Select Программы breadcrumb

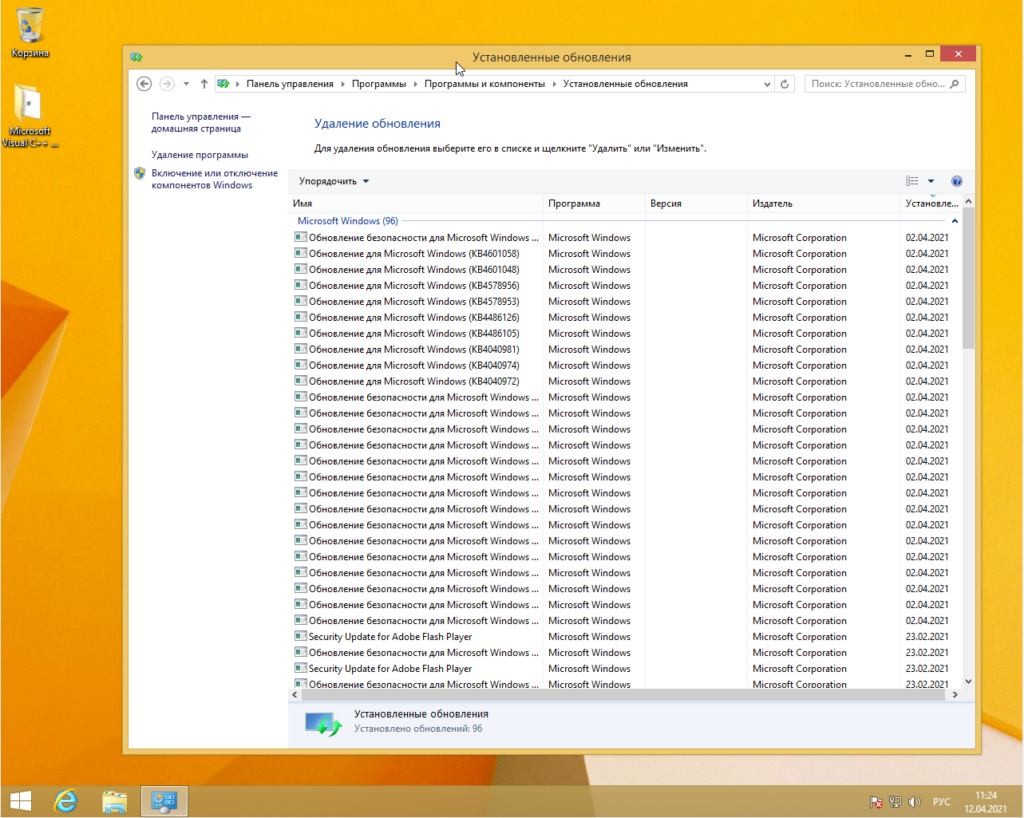379,84
